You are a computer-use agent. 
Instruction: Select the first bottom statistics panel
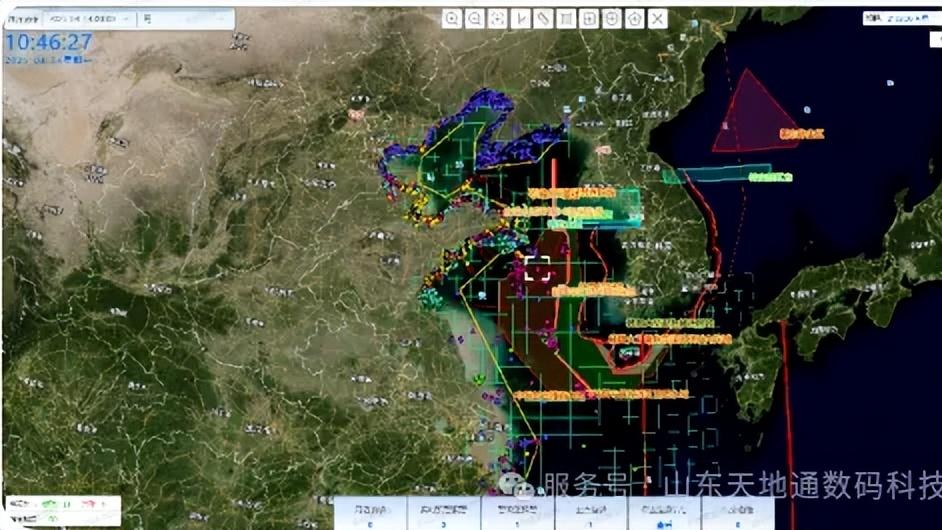tap(370, 513)
